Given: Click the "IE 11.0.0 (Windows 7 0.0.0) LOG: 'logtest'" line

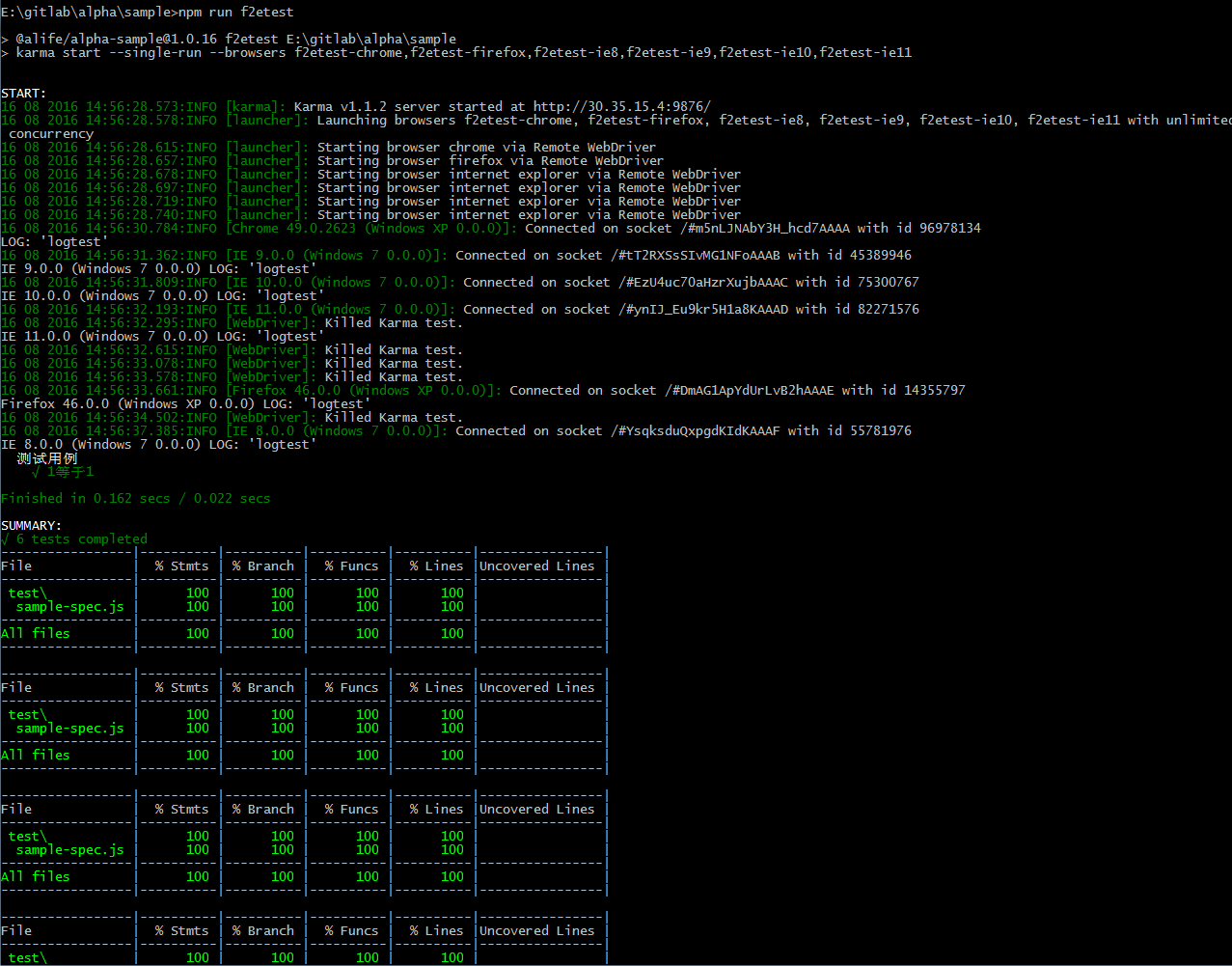Looking at the screenshot, I should coord(163,336).
